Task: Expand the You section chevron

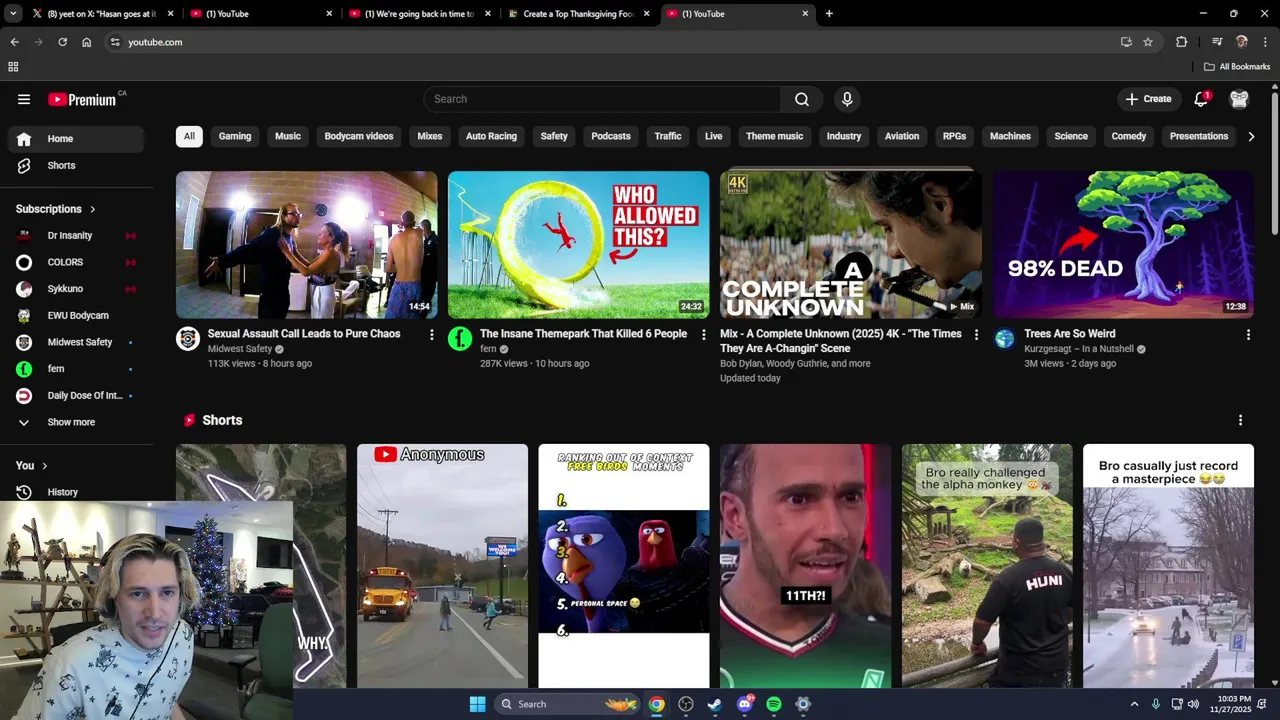Action: pos(44,466)
